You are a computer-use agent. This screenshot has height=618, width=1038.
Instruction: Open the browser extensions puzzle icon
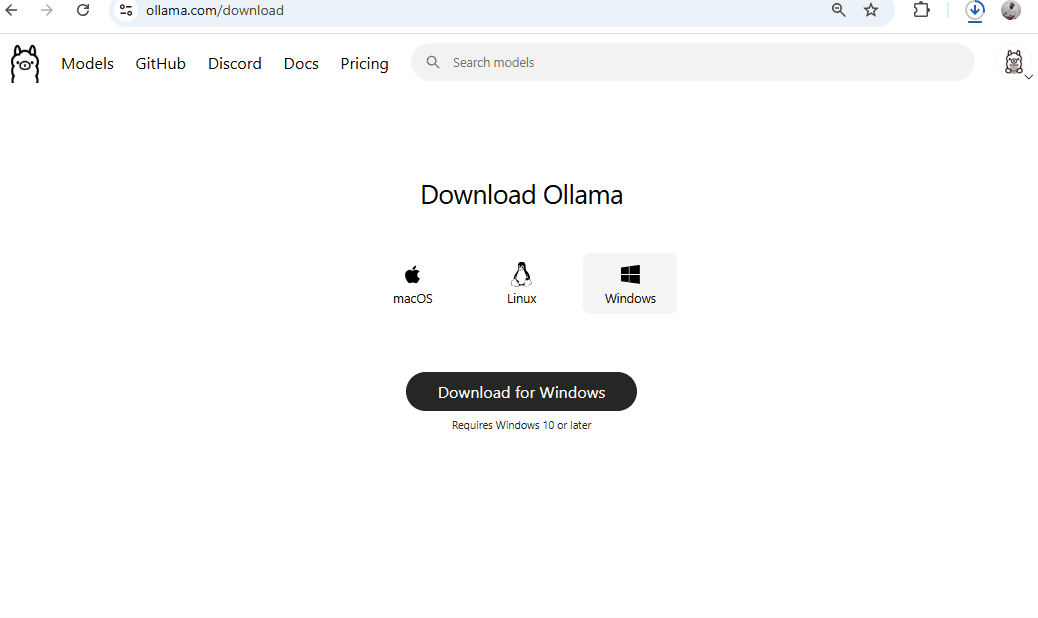(922, 10)
